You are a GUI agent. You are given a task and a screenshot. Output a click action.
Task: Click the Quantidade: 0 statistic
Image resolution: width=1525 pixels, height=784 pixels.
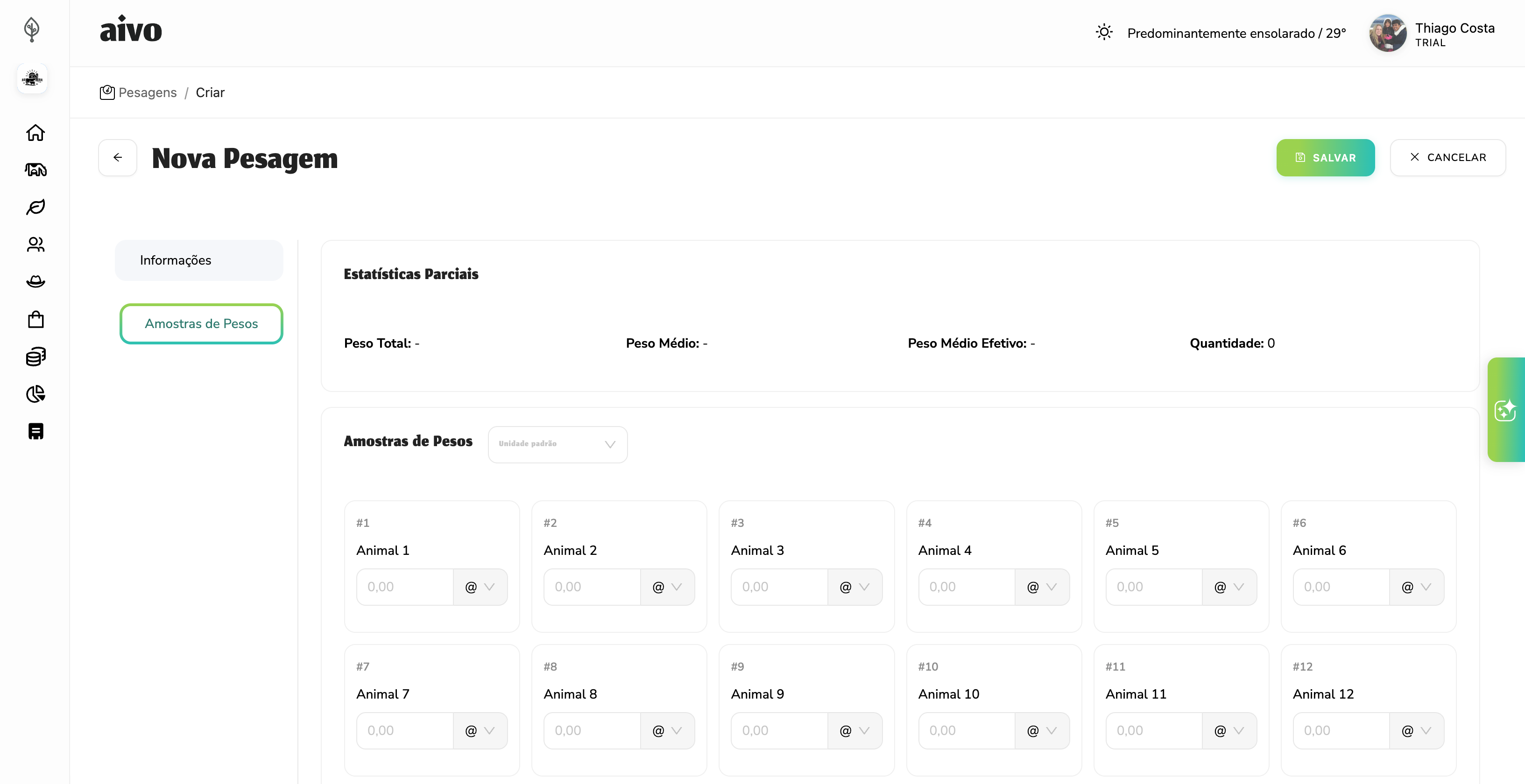point(1233,343)
